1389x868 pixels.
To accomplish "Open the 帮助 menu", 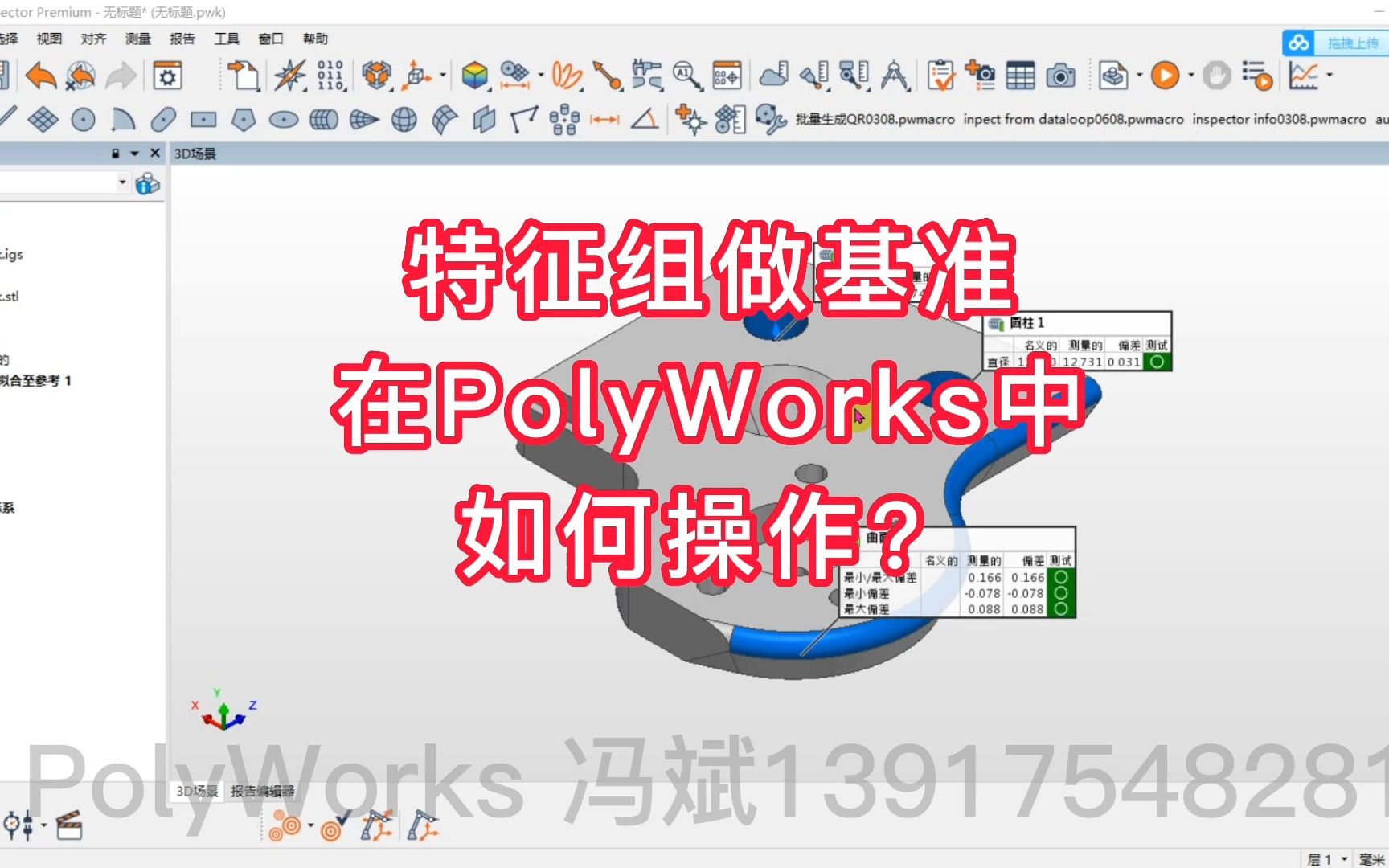I will click(x=315, y=39).
